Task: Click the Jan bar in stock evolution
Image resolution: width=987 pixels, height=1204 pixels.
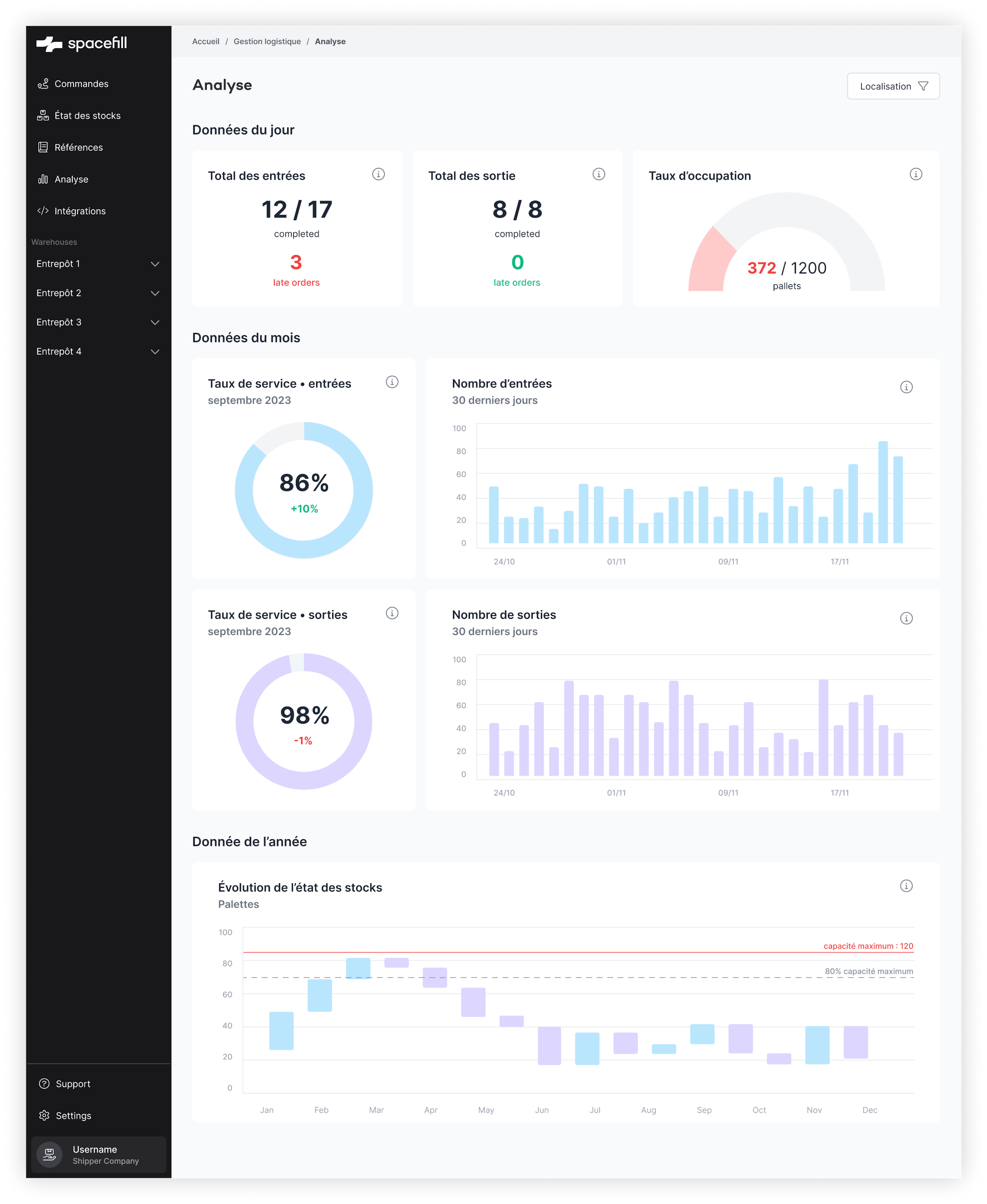Action: 281,1030
